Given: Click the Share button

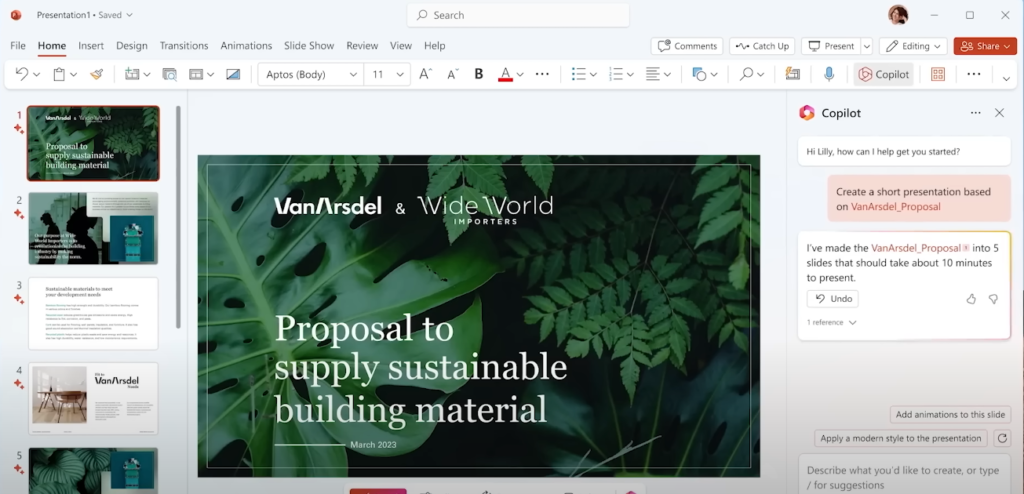Looking at the screenshot, I should [985, 46].
